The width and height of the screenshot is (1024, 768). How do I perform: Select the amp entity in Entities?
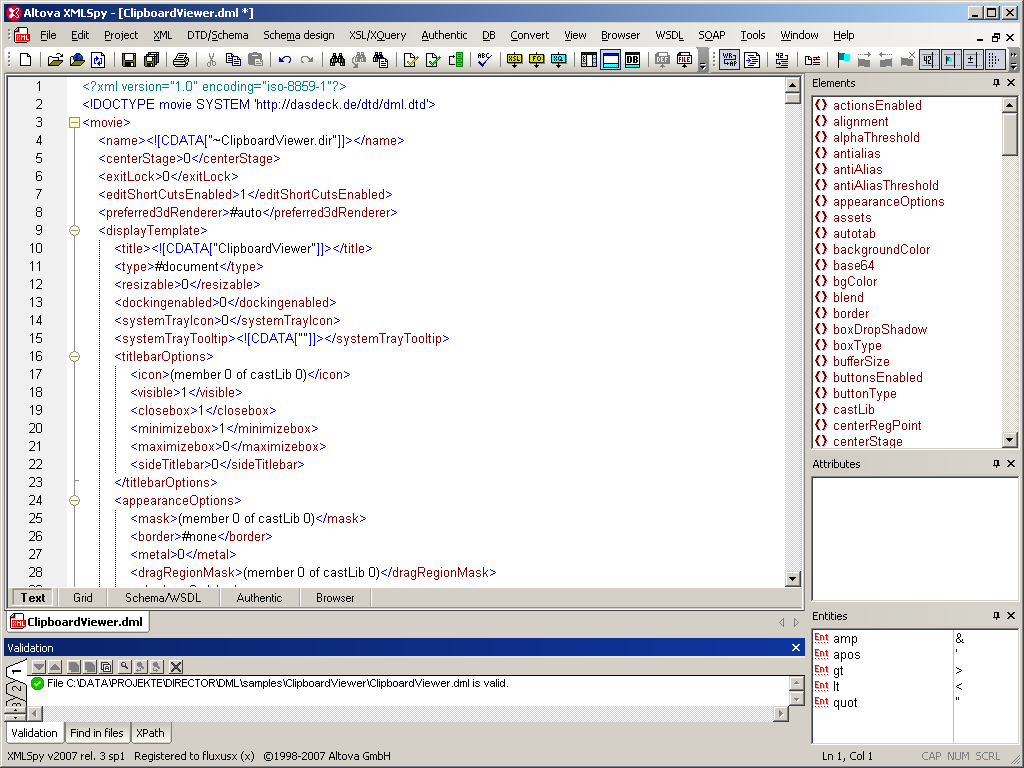click(x=845, y=639)
